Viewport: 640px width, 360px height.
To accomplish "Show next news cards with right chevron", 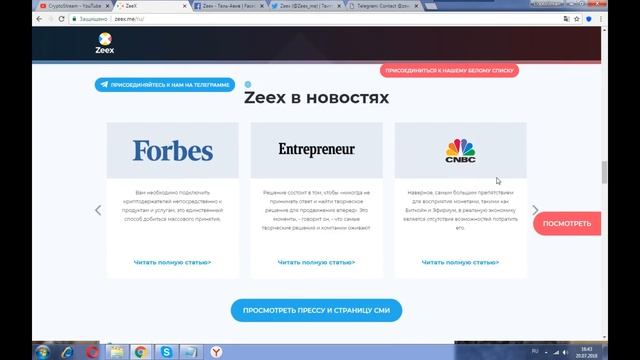I will tap(535, 210).
